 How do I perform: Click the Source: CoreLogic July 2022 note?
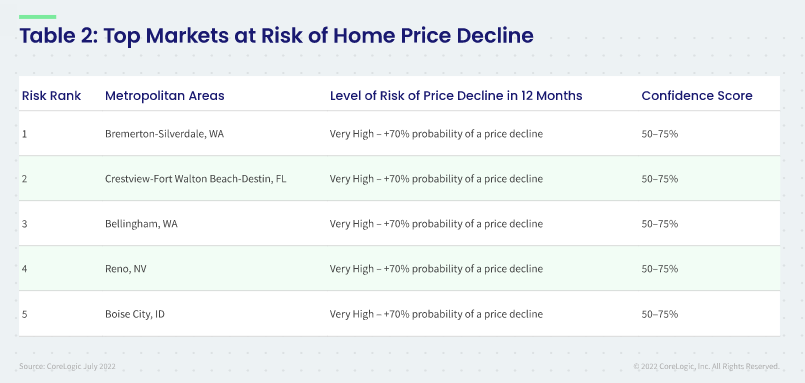[67, 367]
